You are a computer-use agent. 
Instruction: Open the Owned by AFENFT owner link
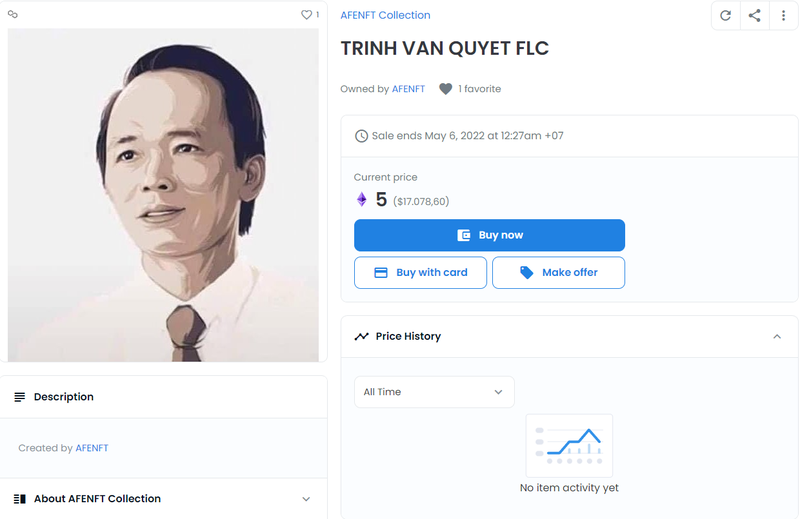(x=408, y=89)
